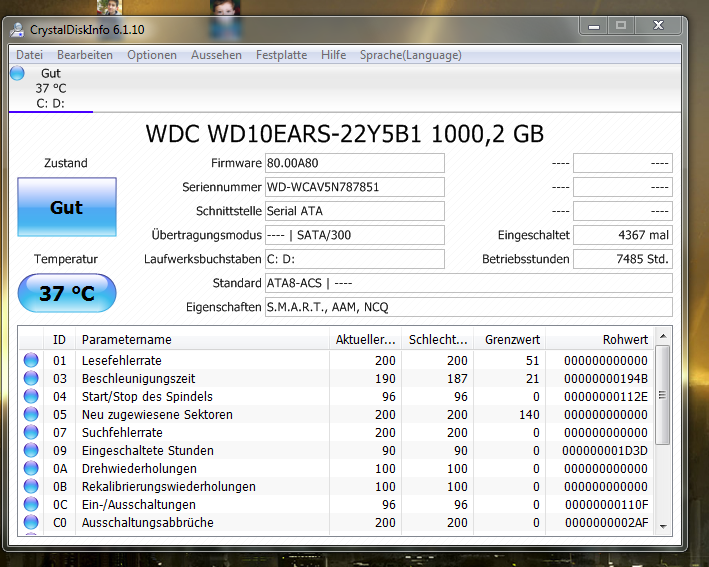This screenshot has height=567, width=709.
Task: Click the Aktueller... column header
Action: click(365, 340)
